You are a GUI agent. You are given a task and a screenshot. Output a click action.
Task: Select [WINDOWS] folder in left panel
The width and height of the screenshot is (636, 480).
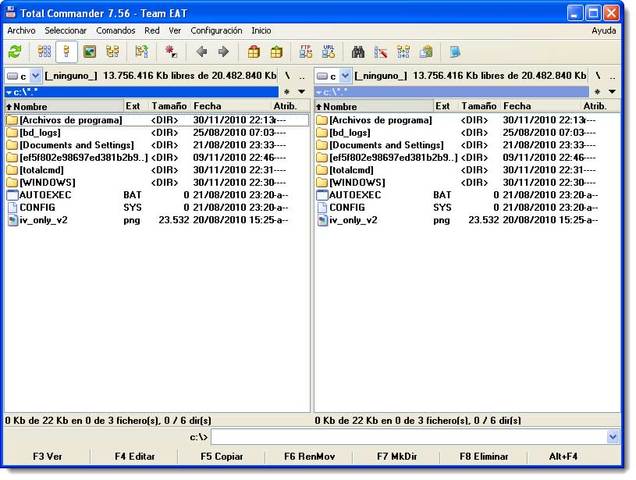157,183
